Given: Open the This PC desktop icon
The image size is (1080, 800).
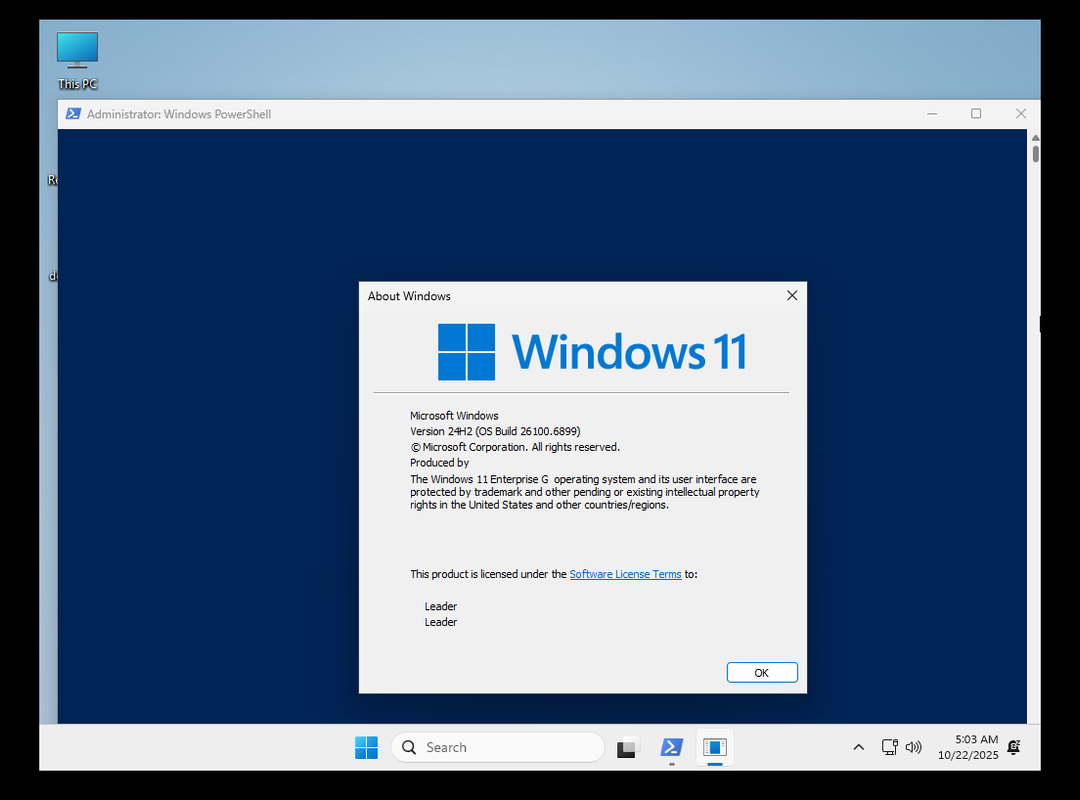Looking at the screenshot, I should tap(77, 61).
